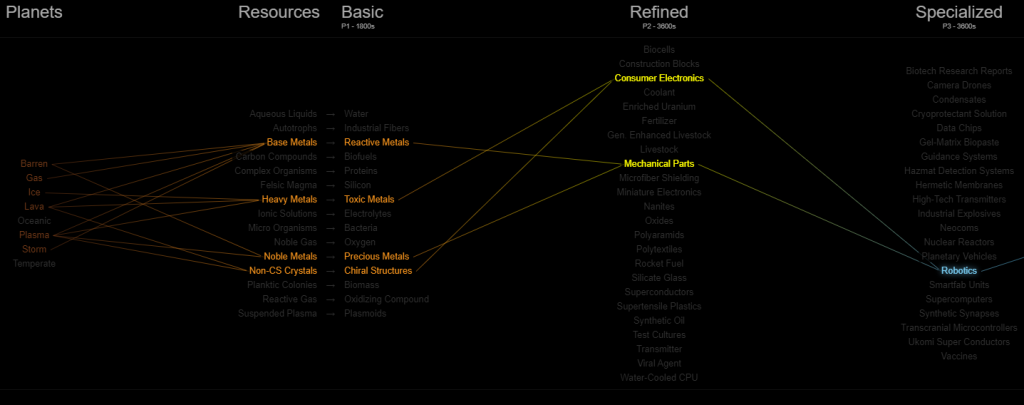Choose the Plasma planet
Viewport: 1024px width, 405px height.
pyautogui.click(x=34, y=235)
